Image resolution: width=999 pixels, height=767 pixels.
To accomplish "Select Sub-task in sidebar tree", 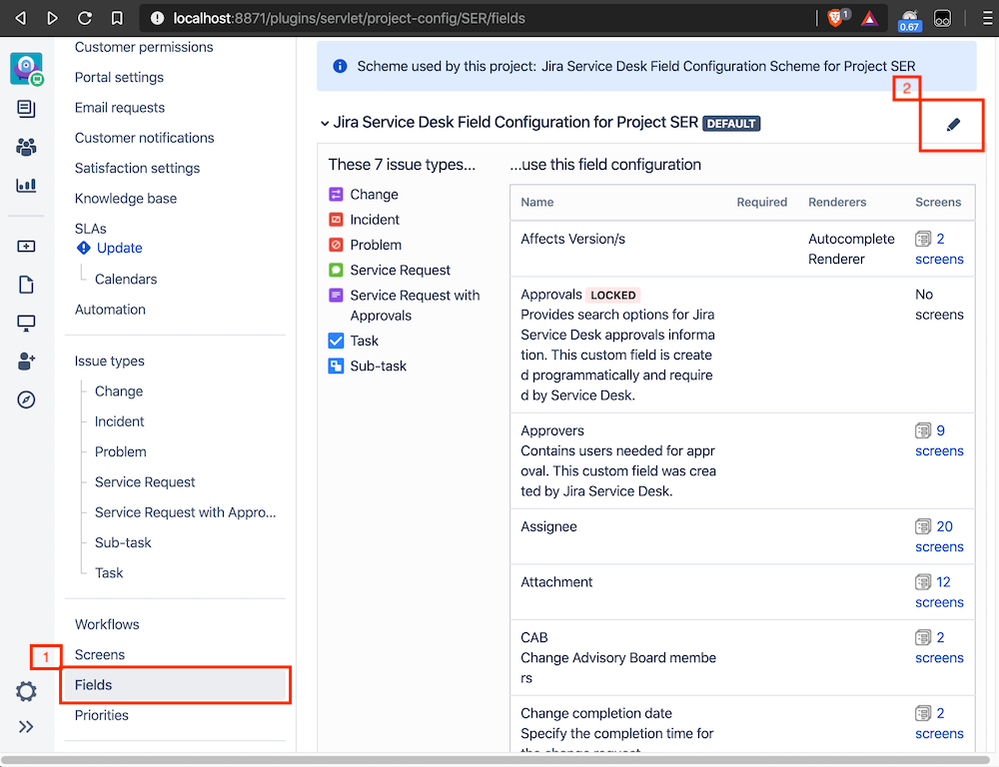I will click(x=123, y=543).
